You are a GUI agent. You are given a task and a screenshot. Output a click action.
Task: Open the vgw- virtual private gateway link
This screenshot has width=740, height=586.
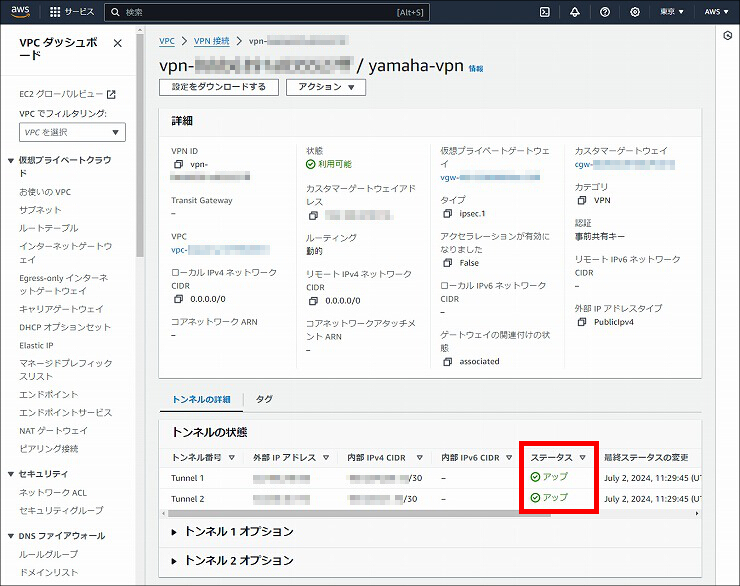pyautogui.click(x=490, y=177)
